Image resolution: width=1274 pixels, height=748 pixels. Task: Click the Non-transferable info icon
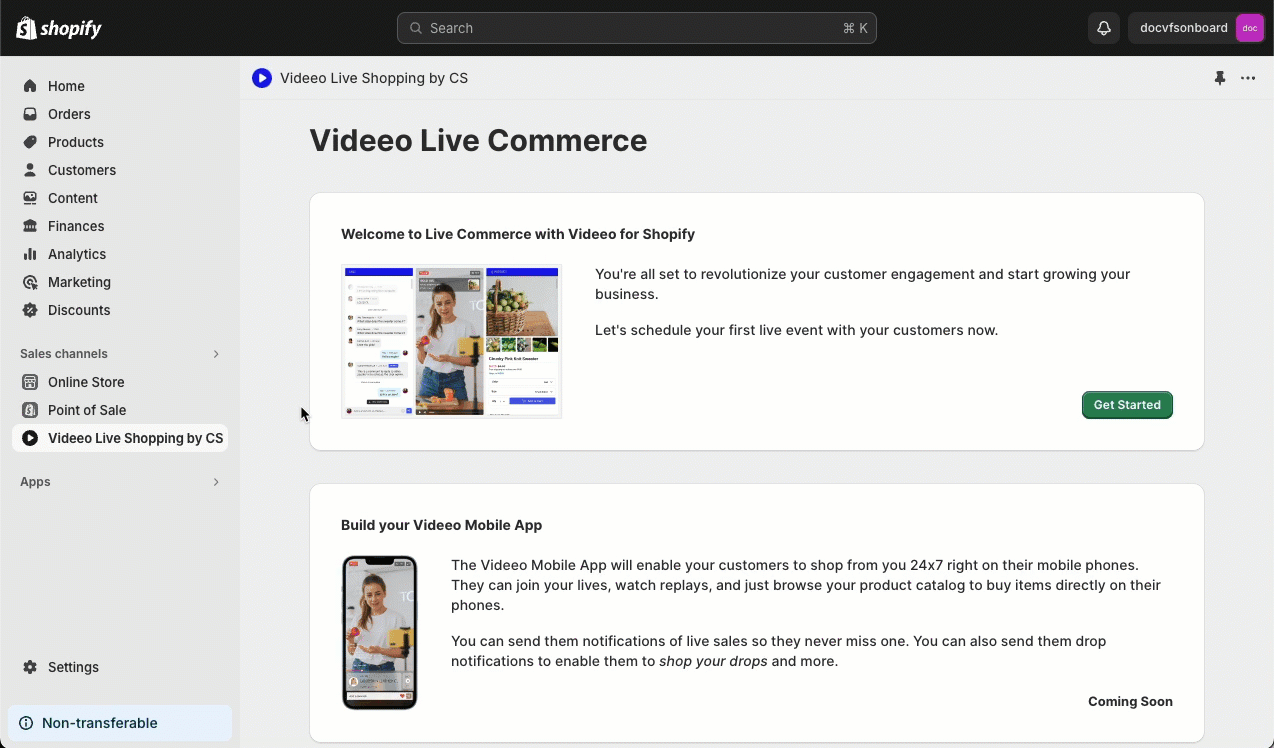point(26,723)
